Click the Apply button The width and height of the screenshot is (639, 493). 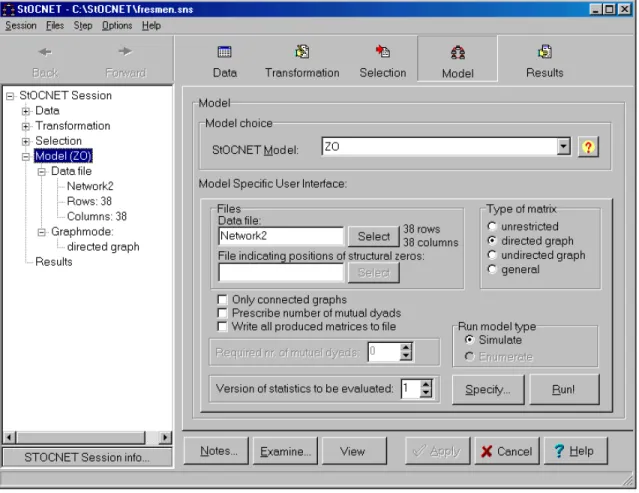(437, 451)
